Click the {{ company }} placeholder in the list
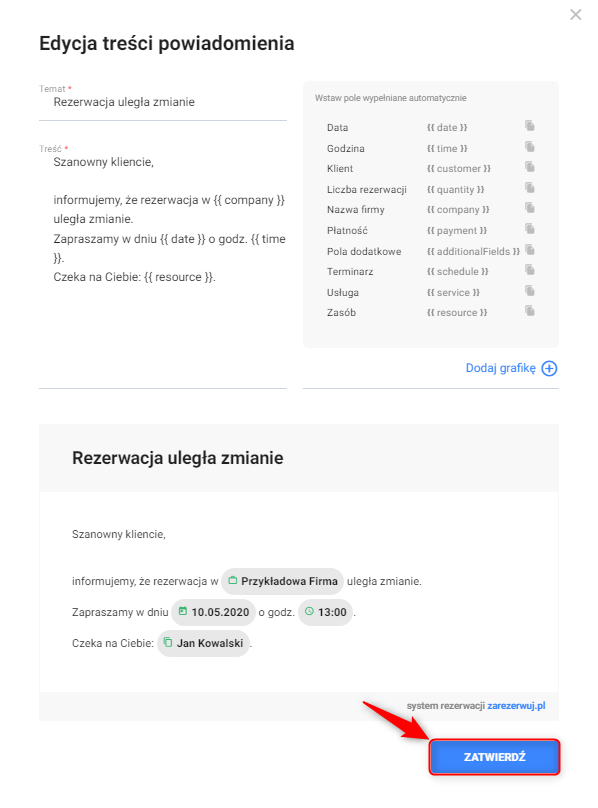The height and width of the screenshot is (808, 598). tap(458, 210)
